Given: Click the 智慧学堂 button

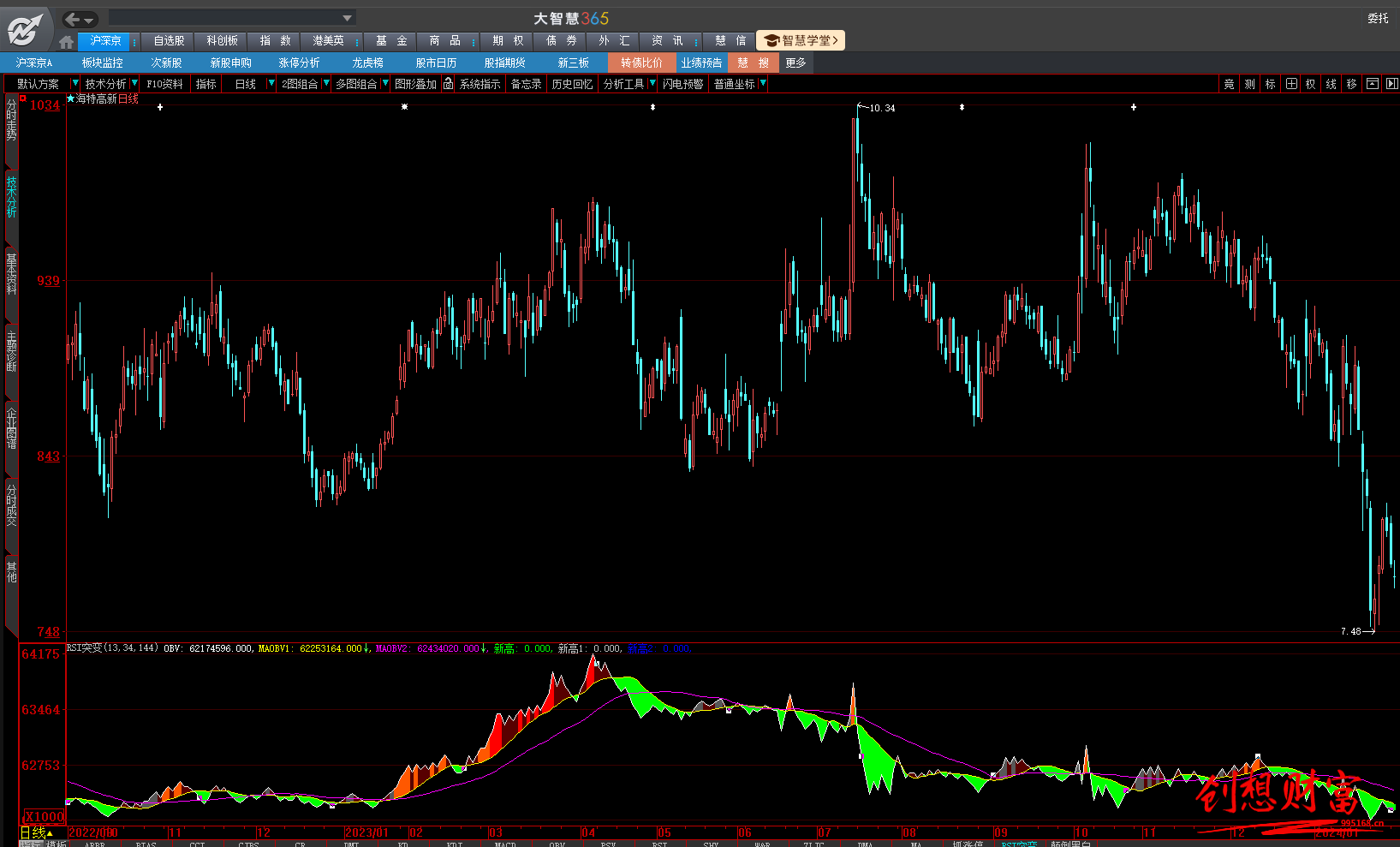Looking at the screenshot, I should click(800, 41).
